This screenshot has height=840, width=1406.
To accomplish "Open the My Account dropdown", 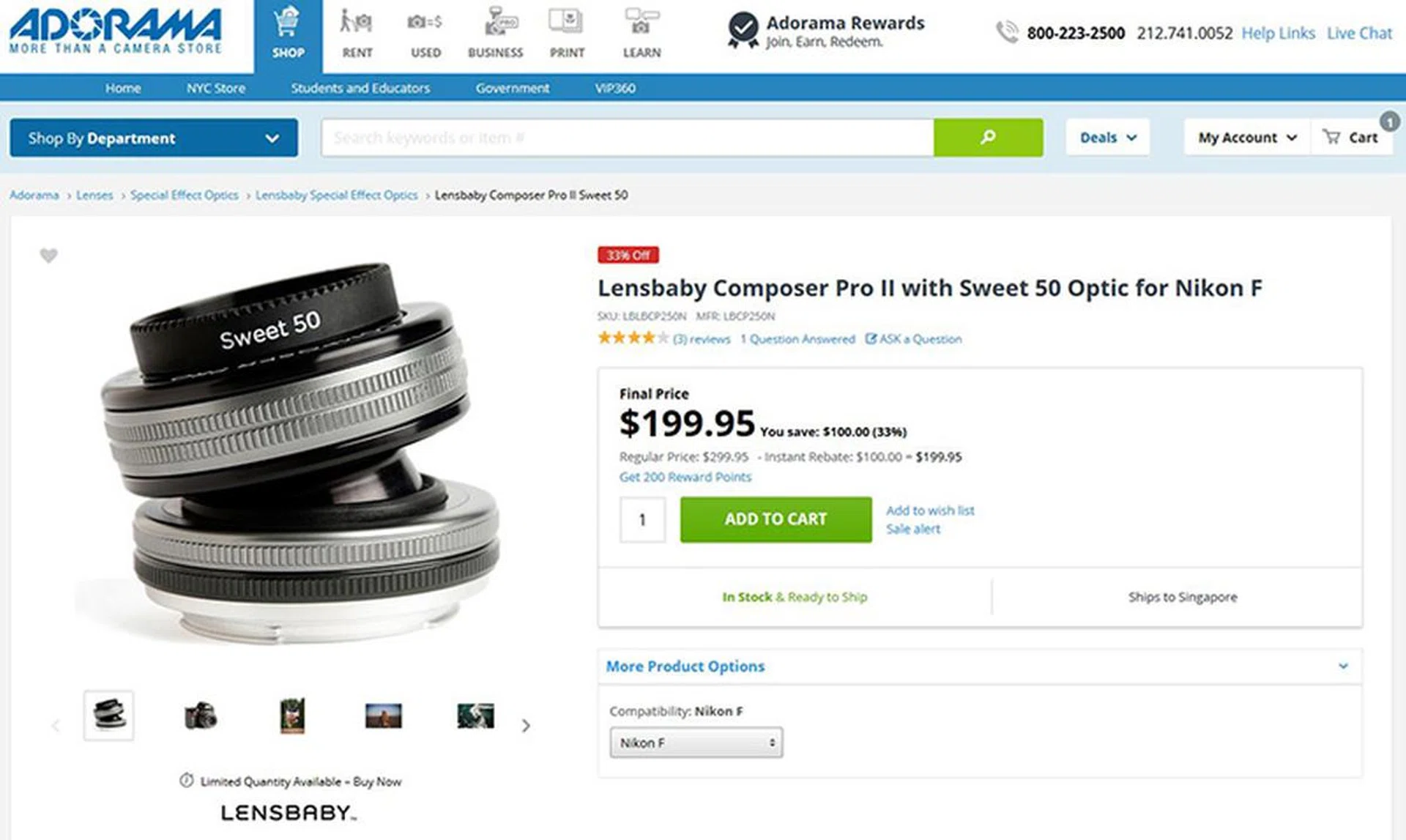I will point(1246,138).
